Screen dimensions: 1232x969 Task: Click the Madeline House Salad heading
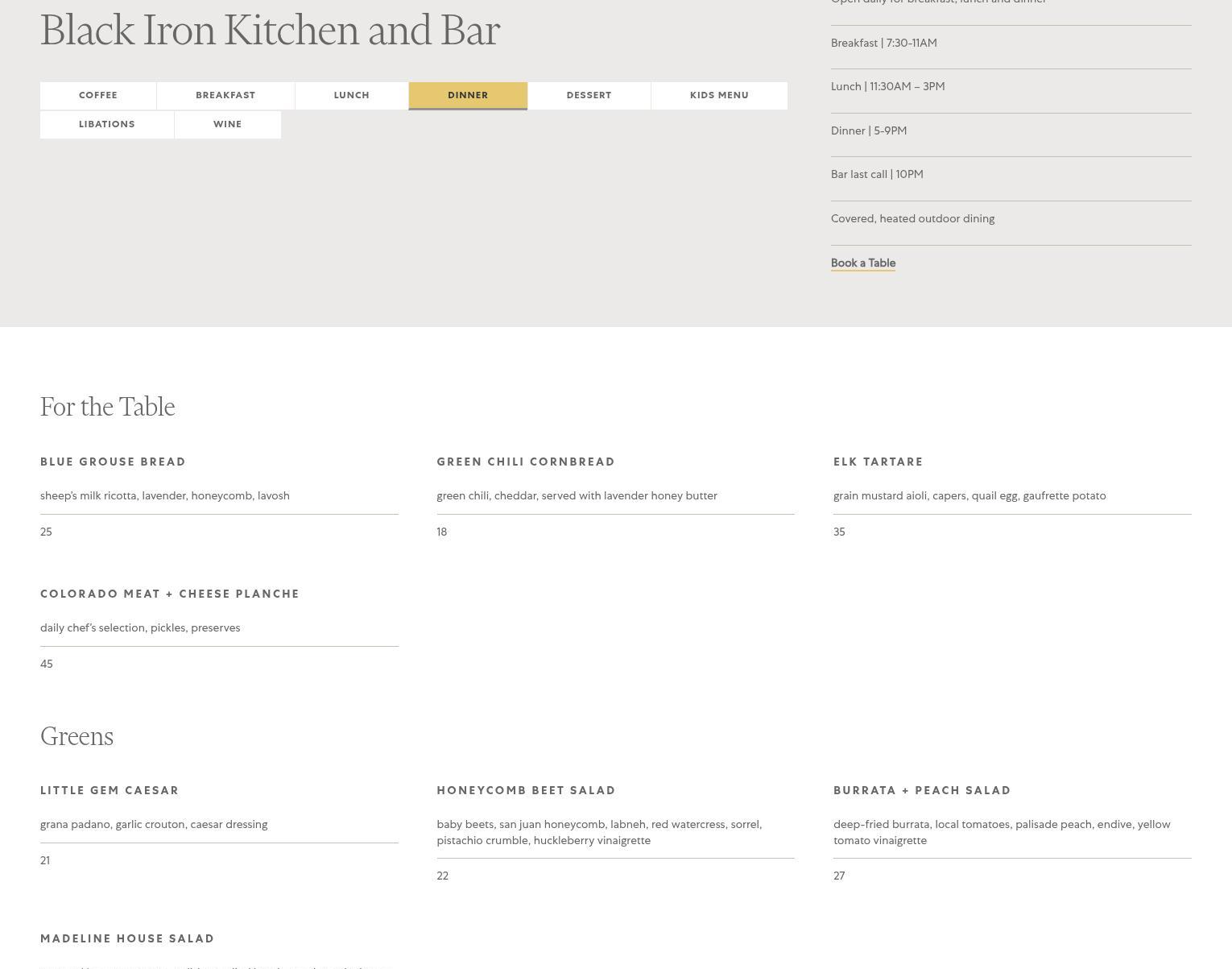pyautogui.click(x=127, y=938)
